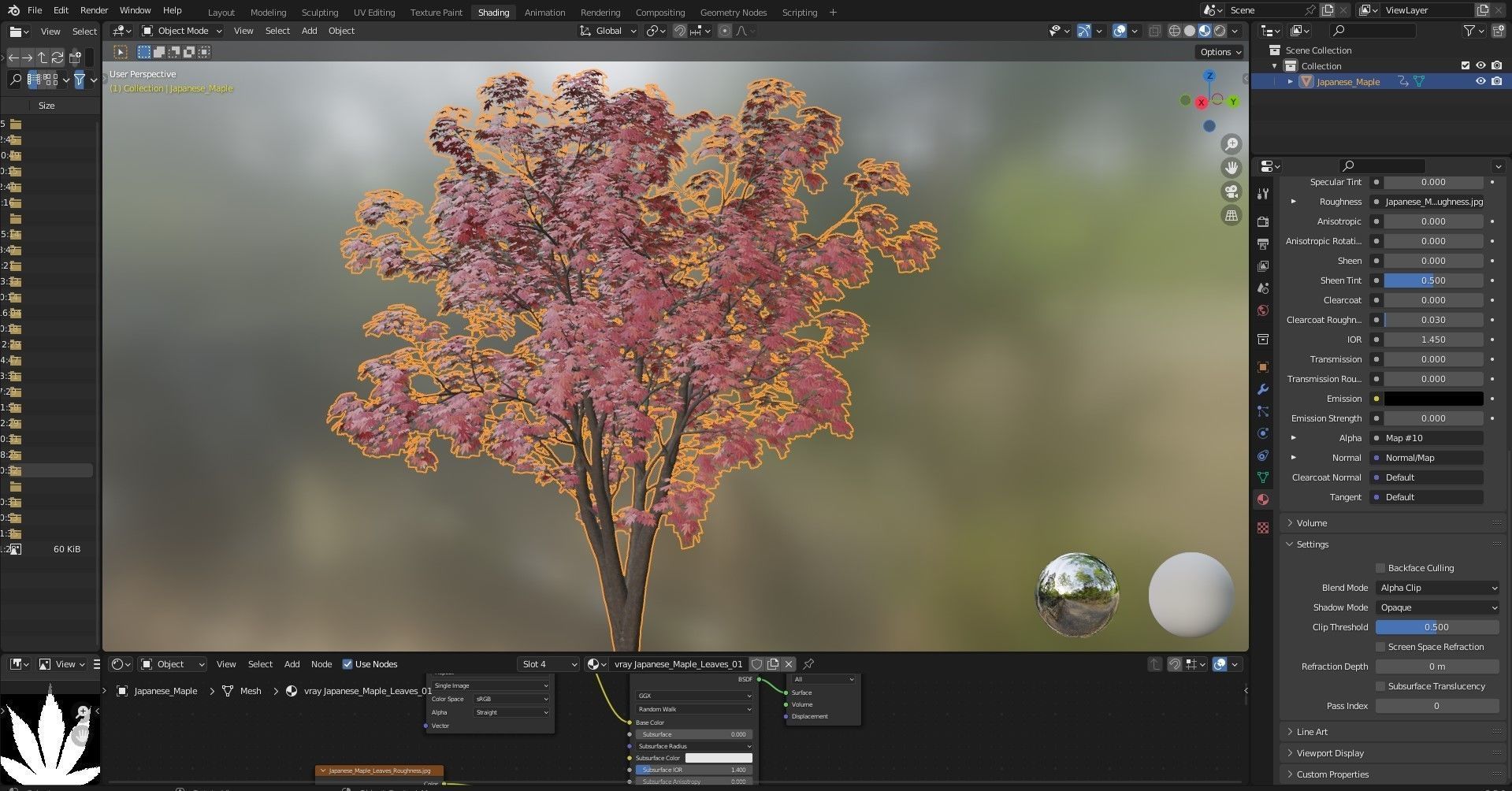Select wireframe viewport shading
This screenshot has width=1512, height=791.
click(x=1175, y=31)
